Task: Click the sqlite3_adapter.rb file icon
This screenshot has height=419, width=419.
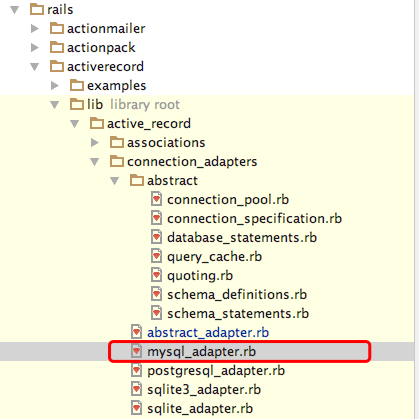Action: coord(136,389)
